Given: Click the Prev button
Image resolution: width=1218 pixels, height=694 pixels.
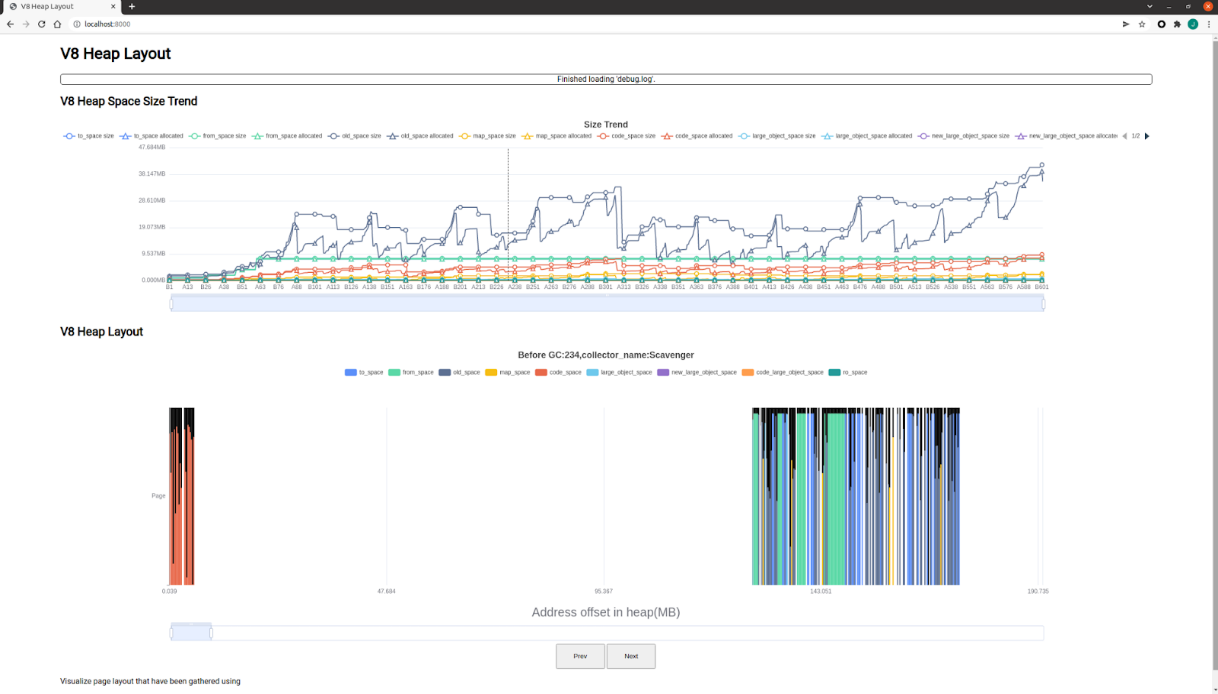Looking at the screenshot, I should (x=580, y=656).
